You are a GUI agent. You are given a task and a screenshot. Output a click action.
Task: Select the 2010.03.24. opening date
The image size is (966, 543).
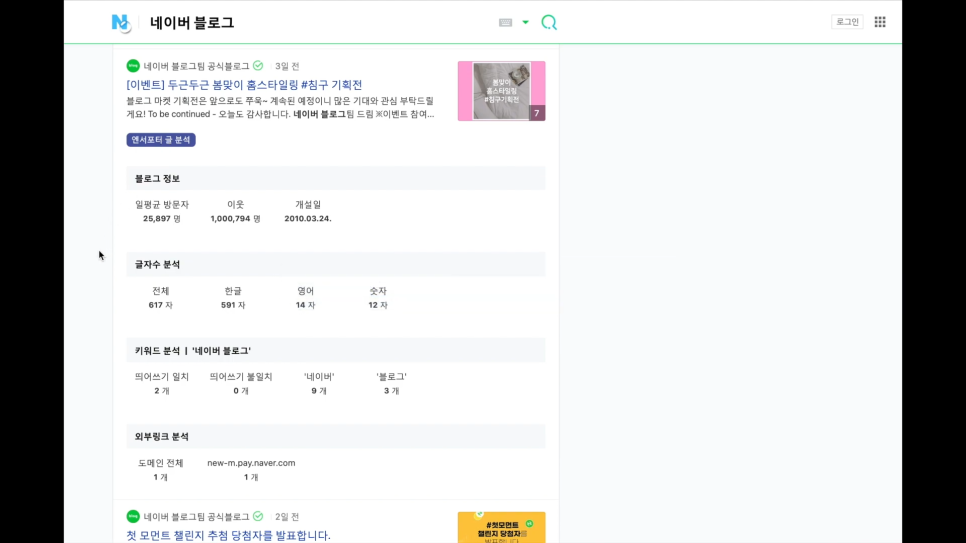coord(308,219)
